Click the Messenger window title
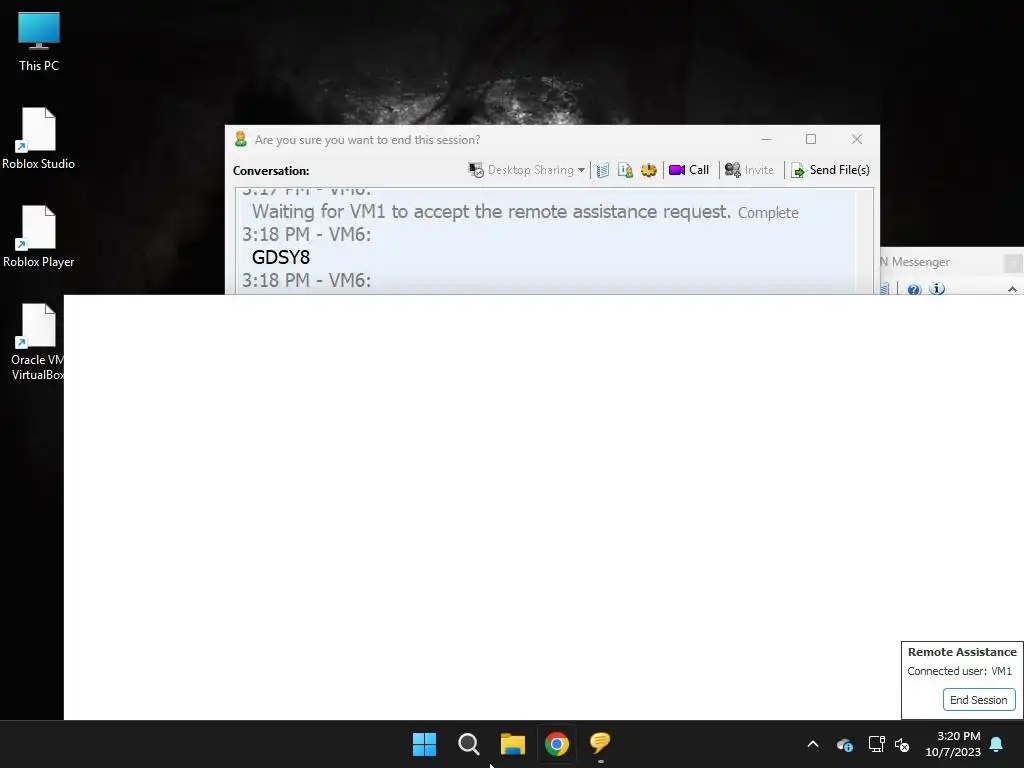This screenshot has height=768, width=1024. pyautogui.click(x=914, y=262)
